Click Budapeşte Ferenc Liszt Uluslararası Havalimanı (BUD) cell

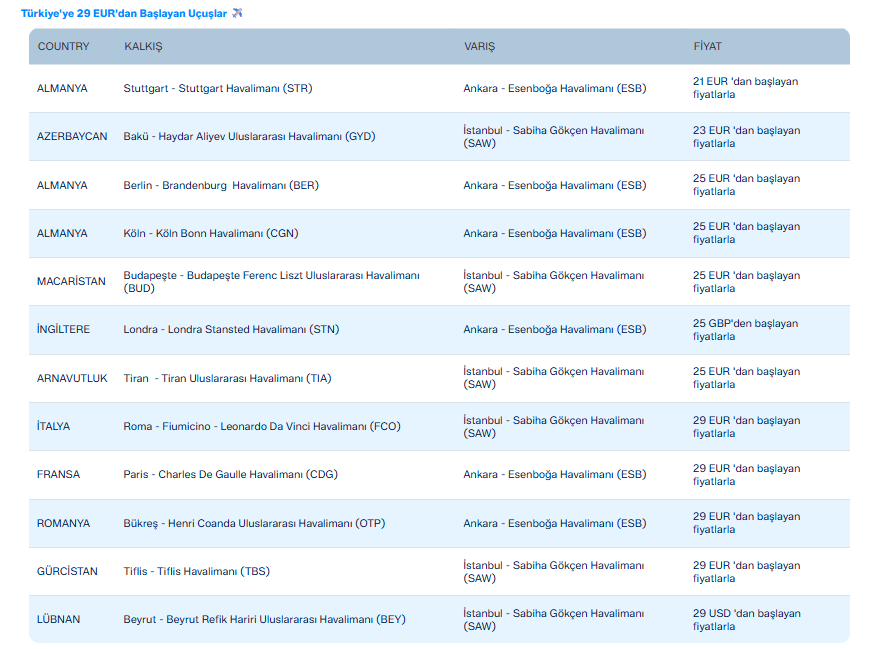[x=272, y=282]
